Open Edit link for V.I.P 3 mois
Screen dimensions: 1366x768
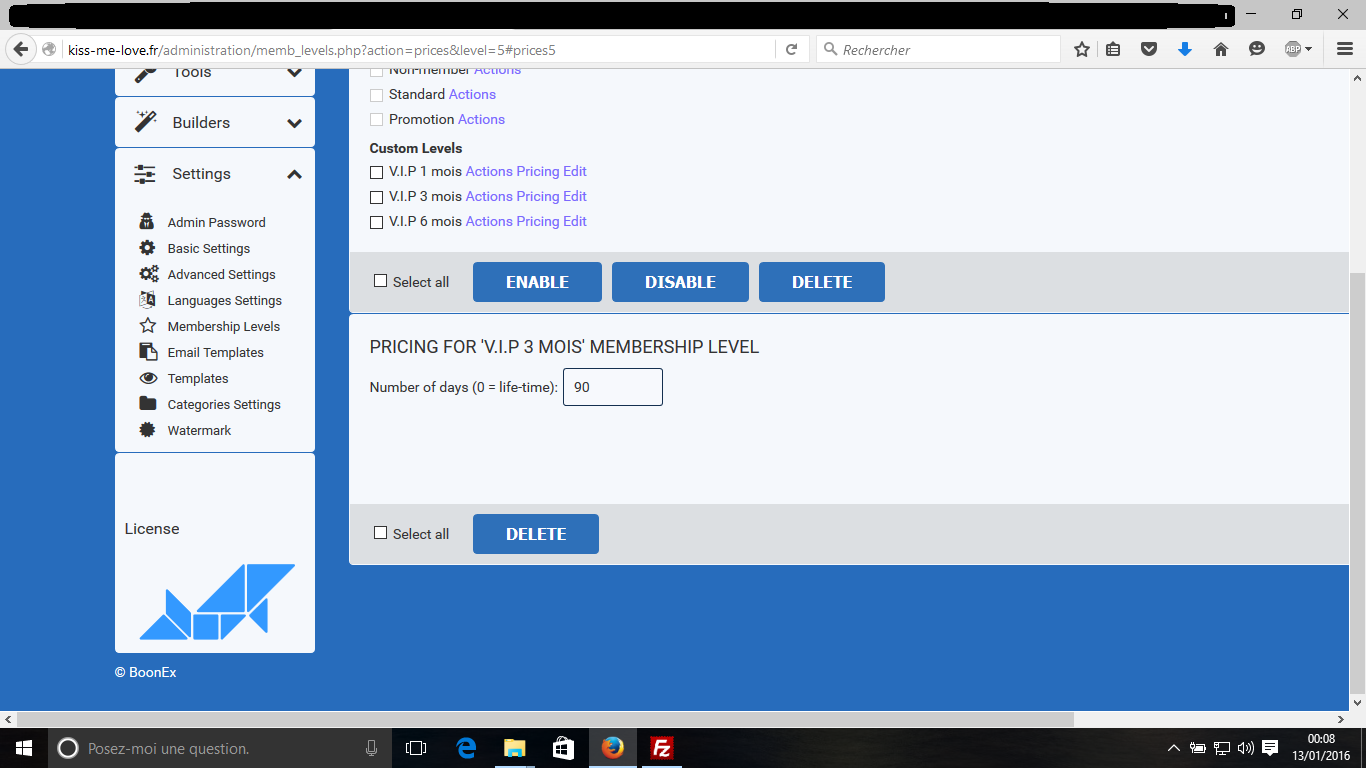575,196
